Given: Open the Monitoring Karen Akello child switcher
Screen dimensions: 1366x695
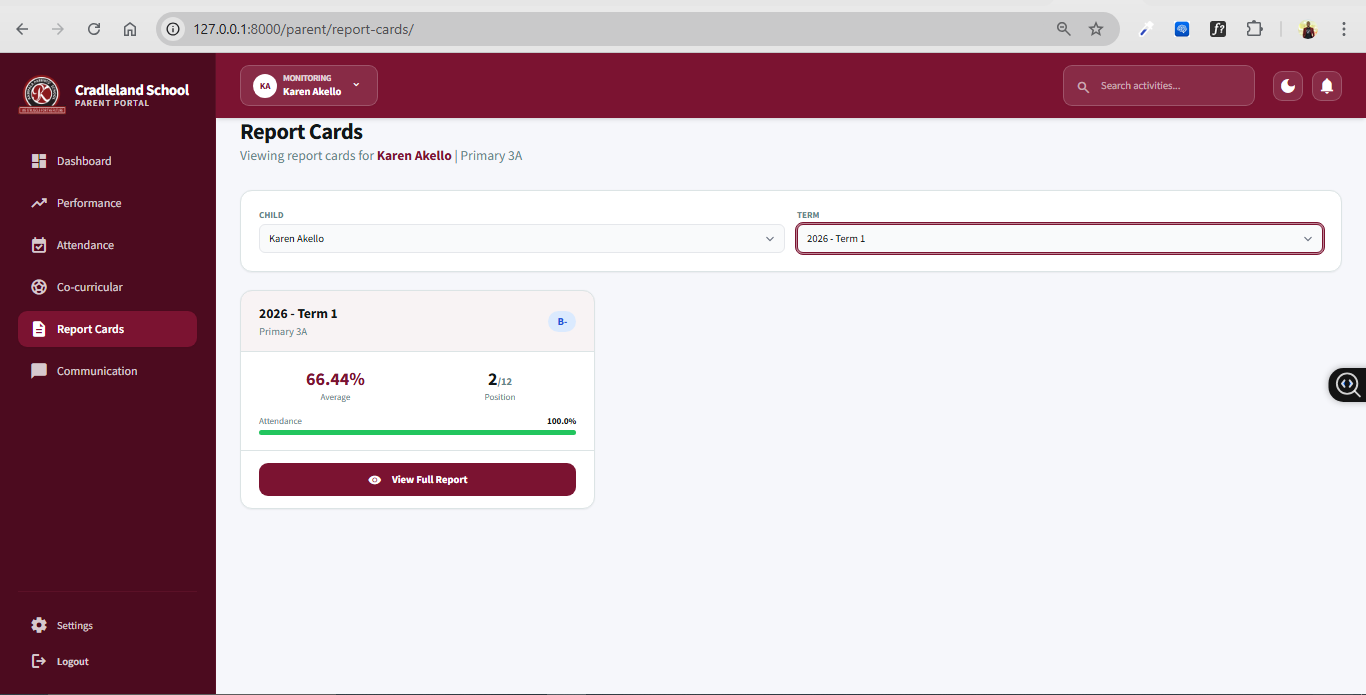Looking at the screenshot, I should [308, 86].
